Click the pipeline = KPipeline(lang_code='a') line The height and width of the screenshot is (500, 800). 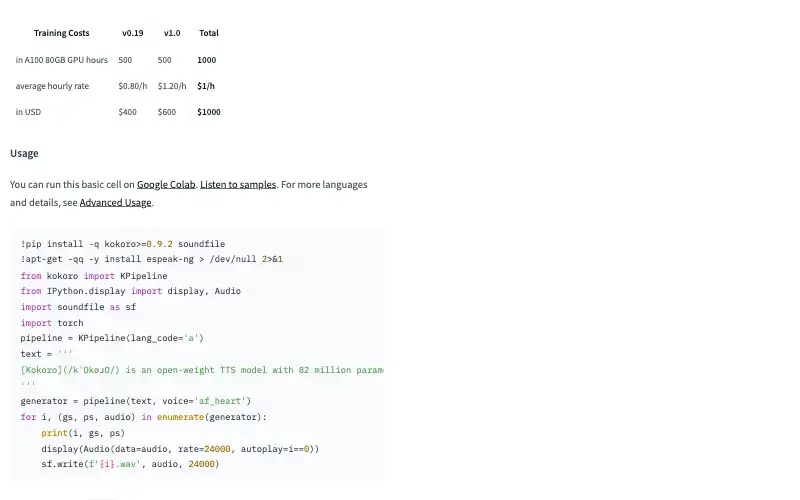(x=112, y=338)
